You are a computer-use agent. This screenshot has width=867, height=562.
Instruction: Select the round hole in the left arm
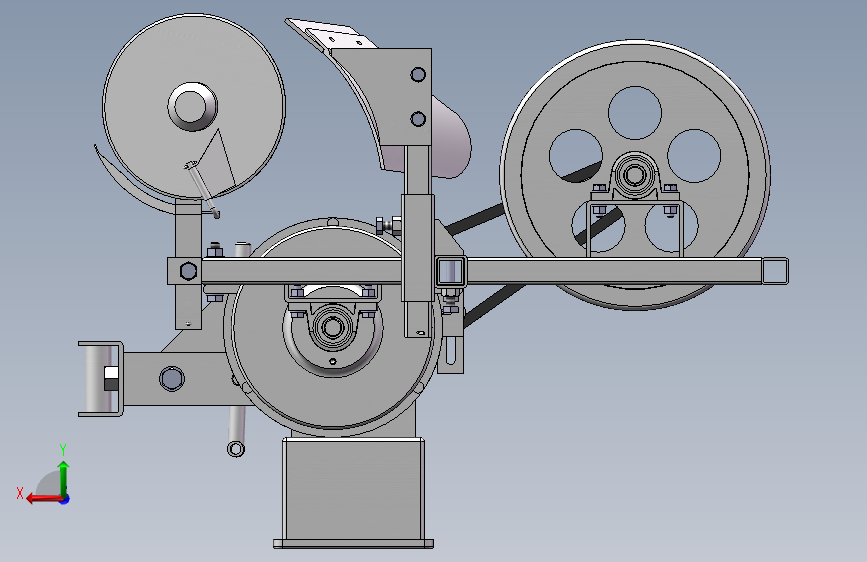click(x=171, y=378)
